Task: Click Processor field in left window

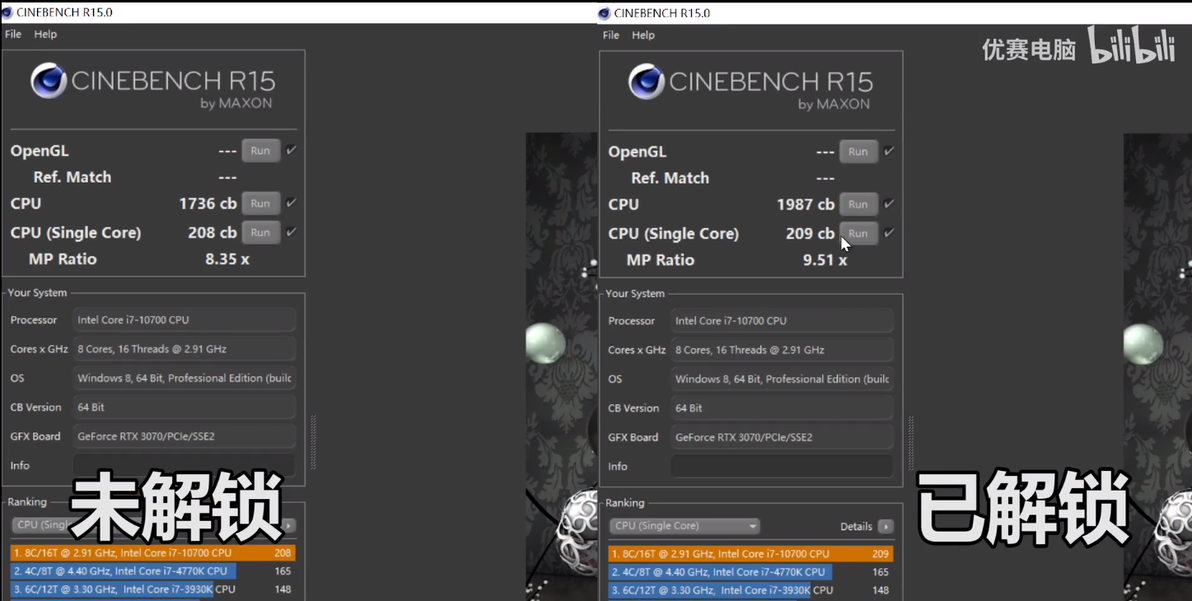Action: (184, 320)
